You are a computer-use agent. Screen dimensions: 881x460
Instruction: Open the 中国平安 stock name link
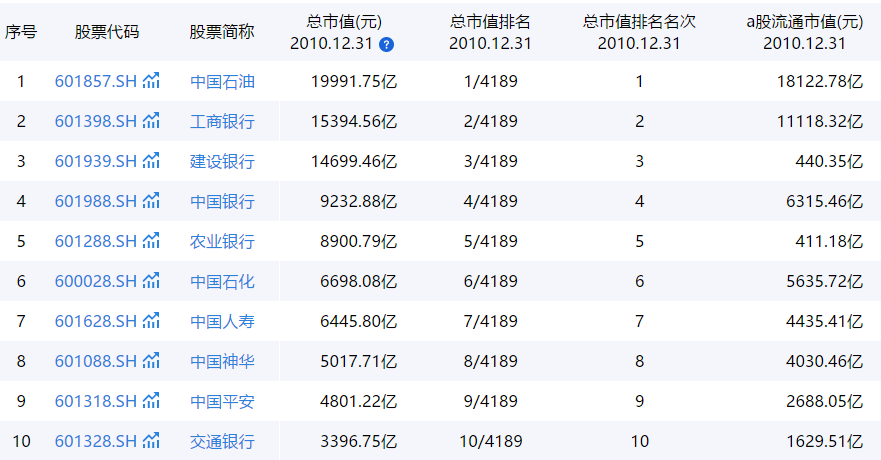222,402
